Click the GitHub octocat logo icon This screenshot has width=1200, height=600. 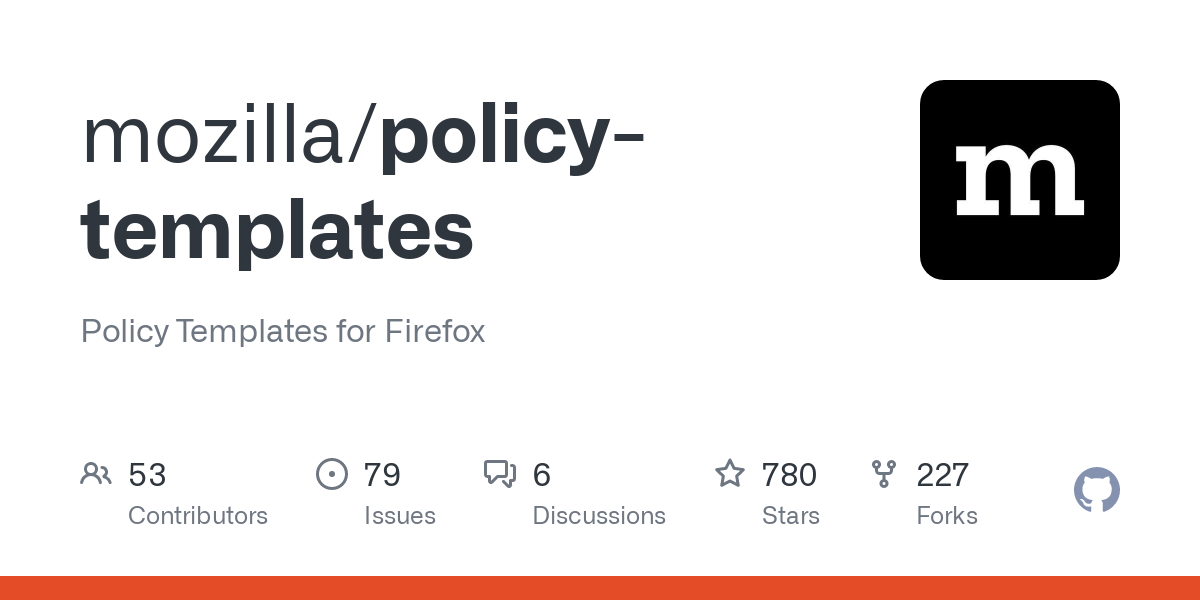pos(1096,490)
